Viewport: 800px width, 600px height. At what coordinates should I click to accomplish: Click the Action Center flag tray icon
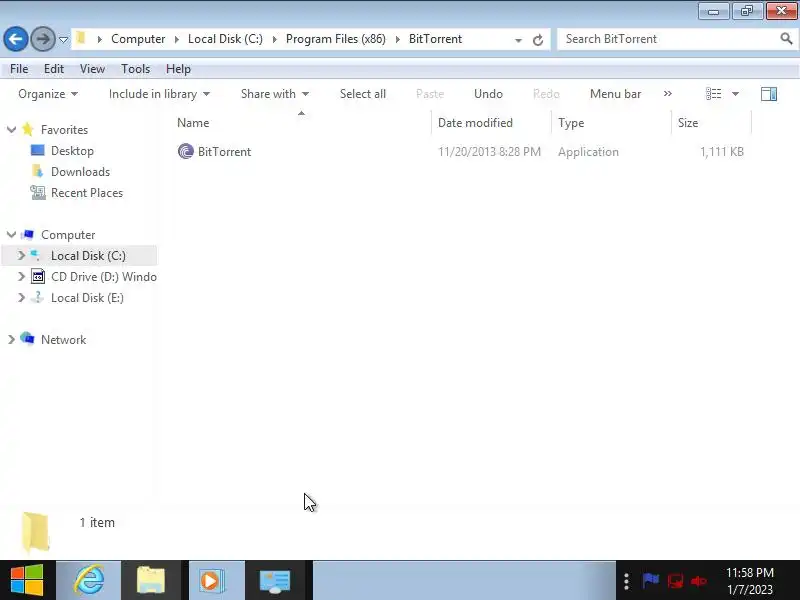pyautogui.click(x=651, y=580)
